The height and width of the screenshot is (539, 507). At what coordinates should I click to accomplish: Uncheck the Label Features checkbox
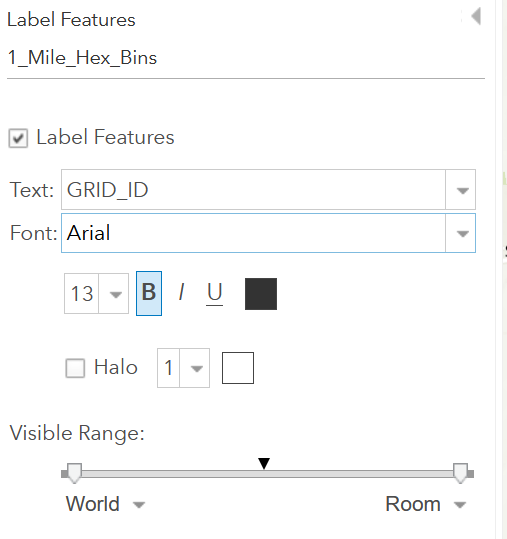[18, 138]
